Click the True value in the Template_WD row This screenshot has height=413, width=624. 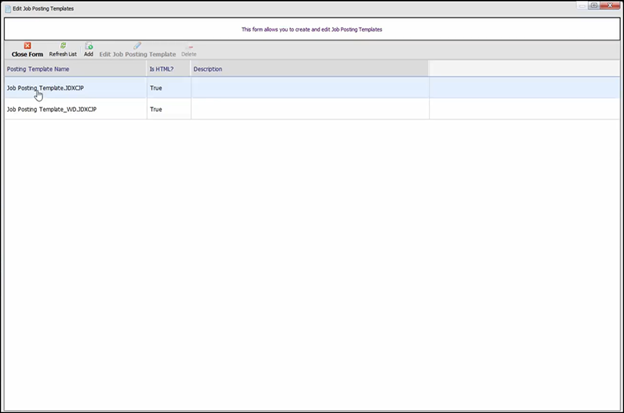[x=156, y=109]
